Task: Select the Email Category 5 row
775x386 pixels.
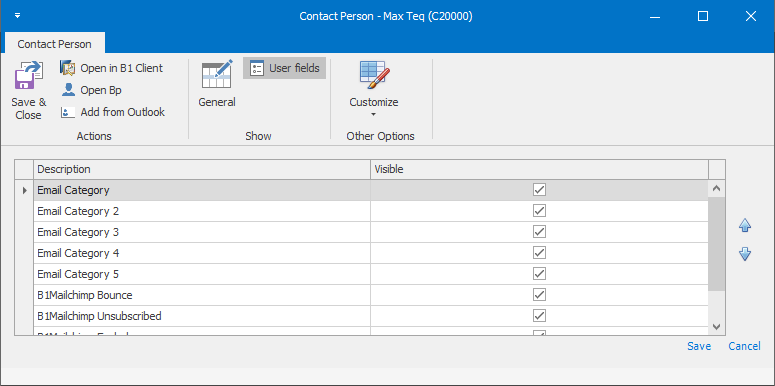Action: click(371, 274)
